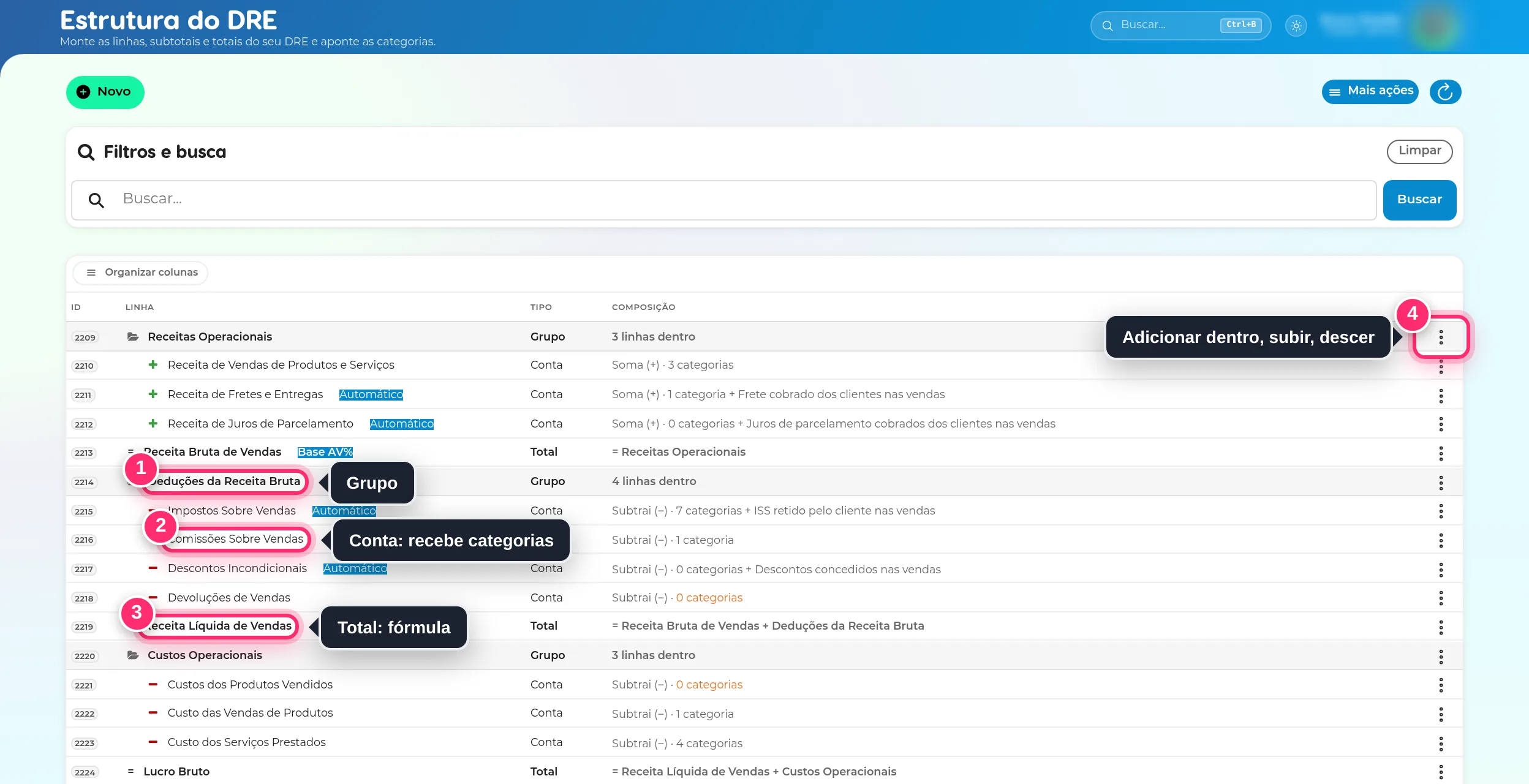The image size is (1529, 784).
Task: Click the minus icon on Custo dos Serviços Prestados
Action: 153,742
